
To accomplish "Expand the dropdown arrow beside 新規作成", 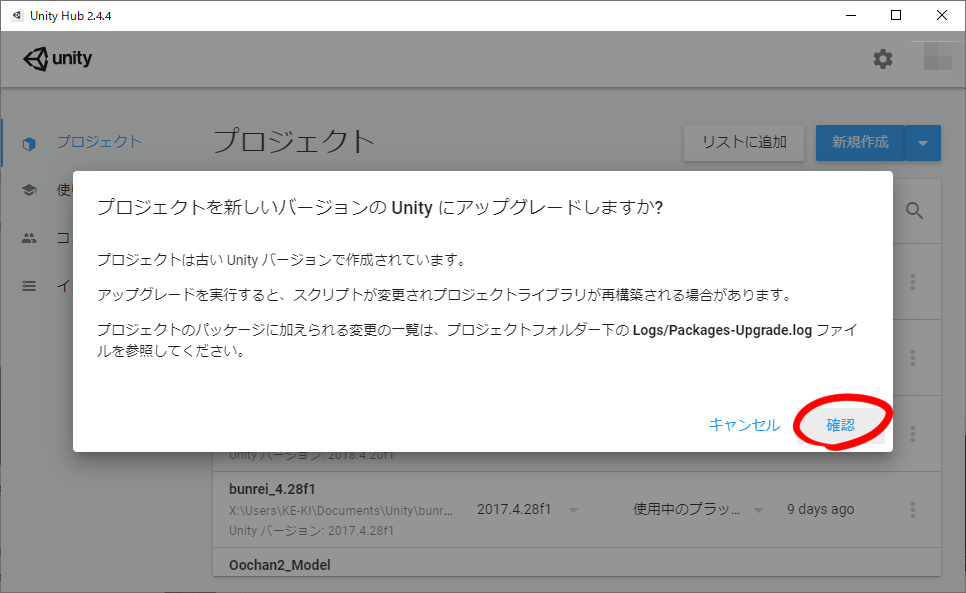I will [x=922, y=143].
